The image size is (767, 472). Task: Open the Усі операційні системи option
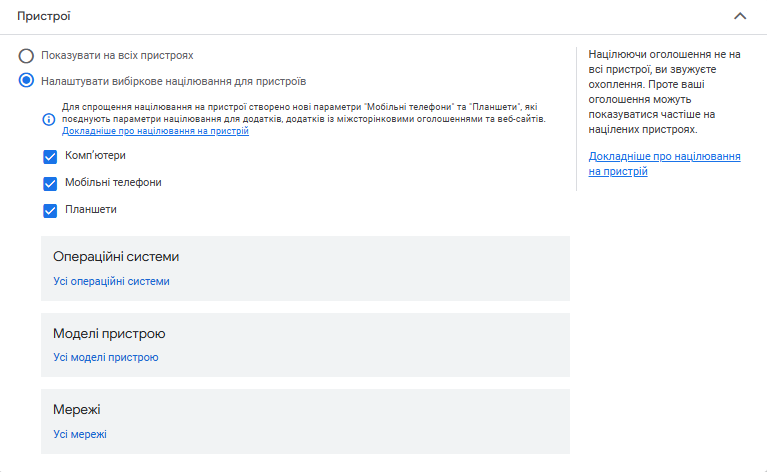click(x=111, y=282)
